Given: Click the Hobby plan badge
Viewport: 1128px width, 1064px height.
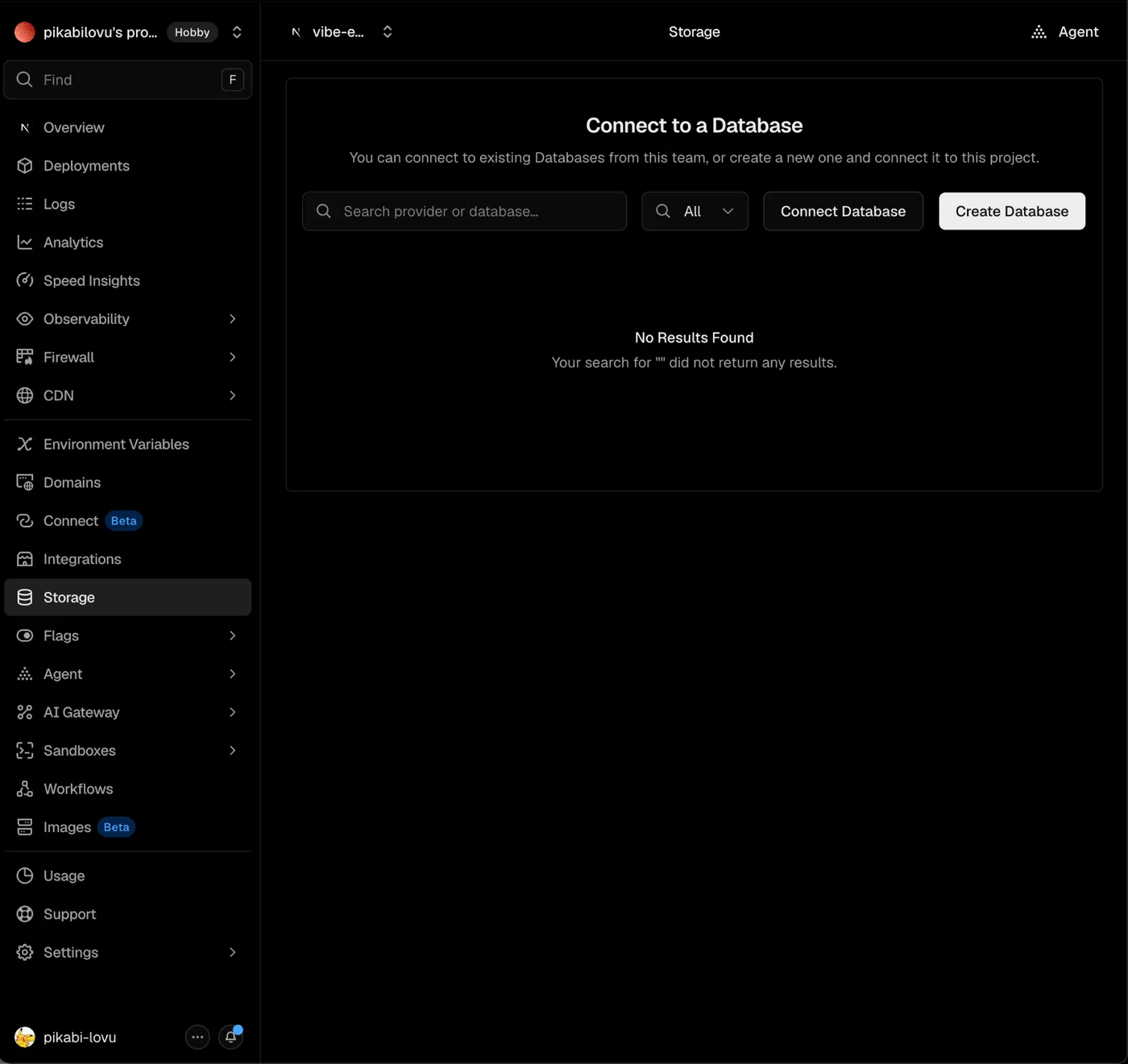Looking at the screenshot, I should coord(192,32).
